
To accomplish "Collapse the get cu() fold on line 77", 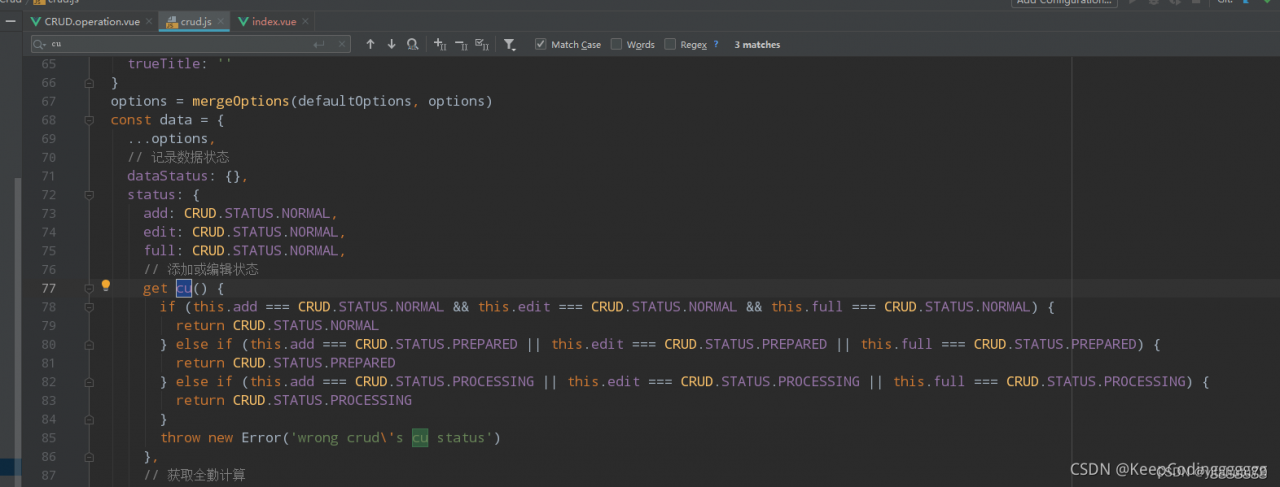I will tap(88, 288).
